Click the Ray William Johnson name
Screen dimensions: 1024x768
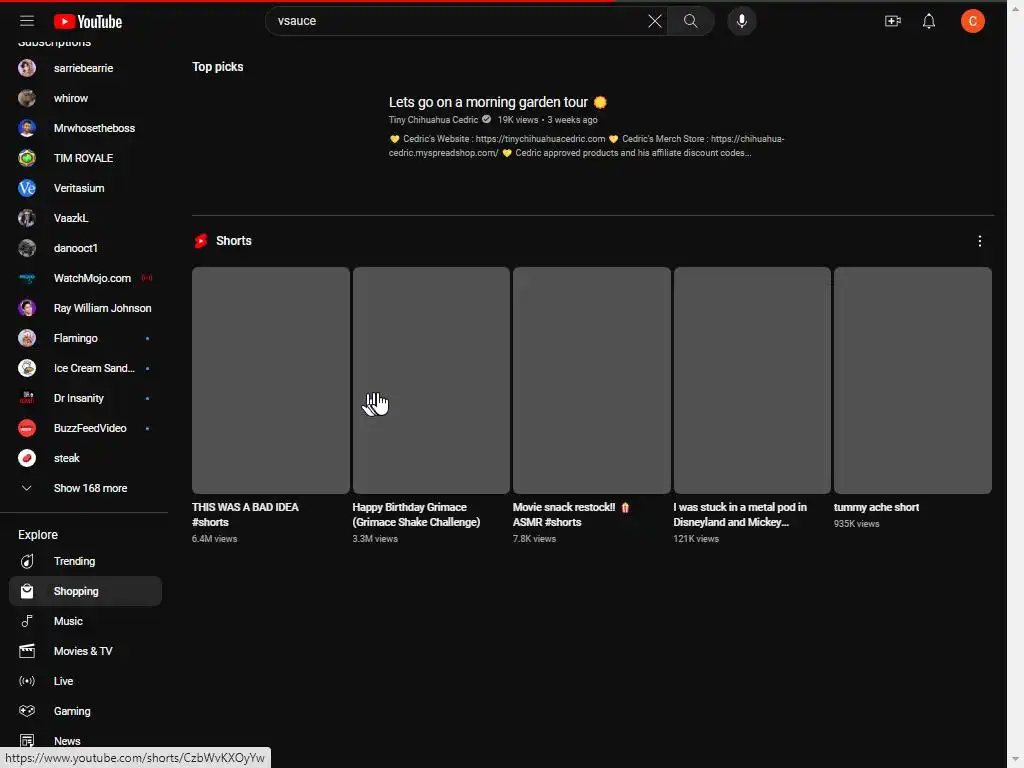pyautogui.click(x=103, y=308)
